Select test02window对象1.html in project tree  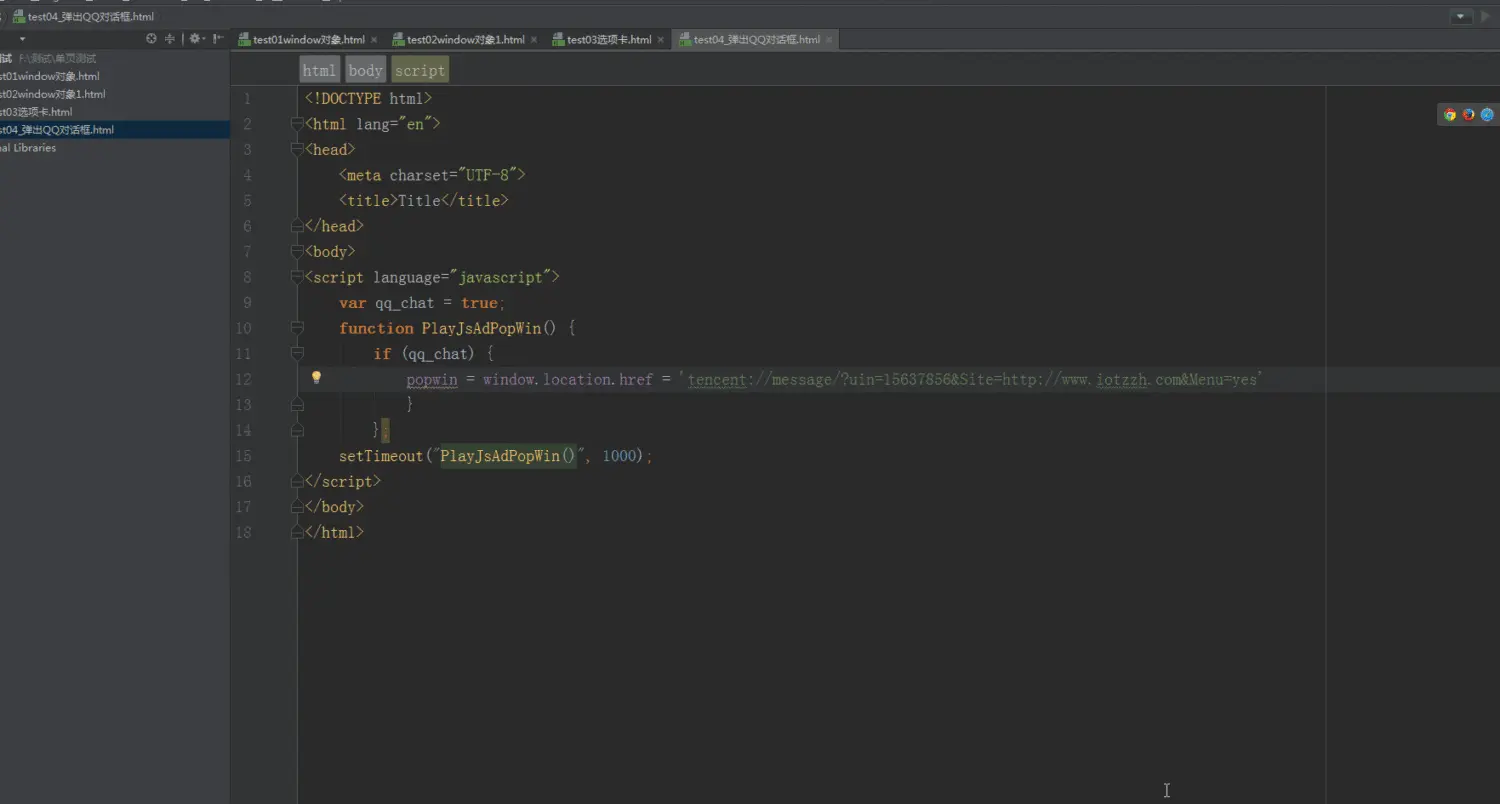pos(52,94)
